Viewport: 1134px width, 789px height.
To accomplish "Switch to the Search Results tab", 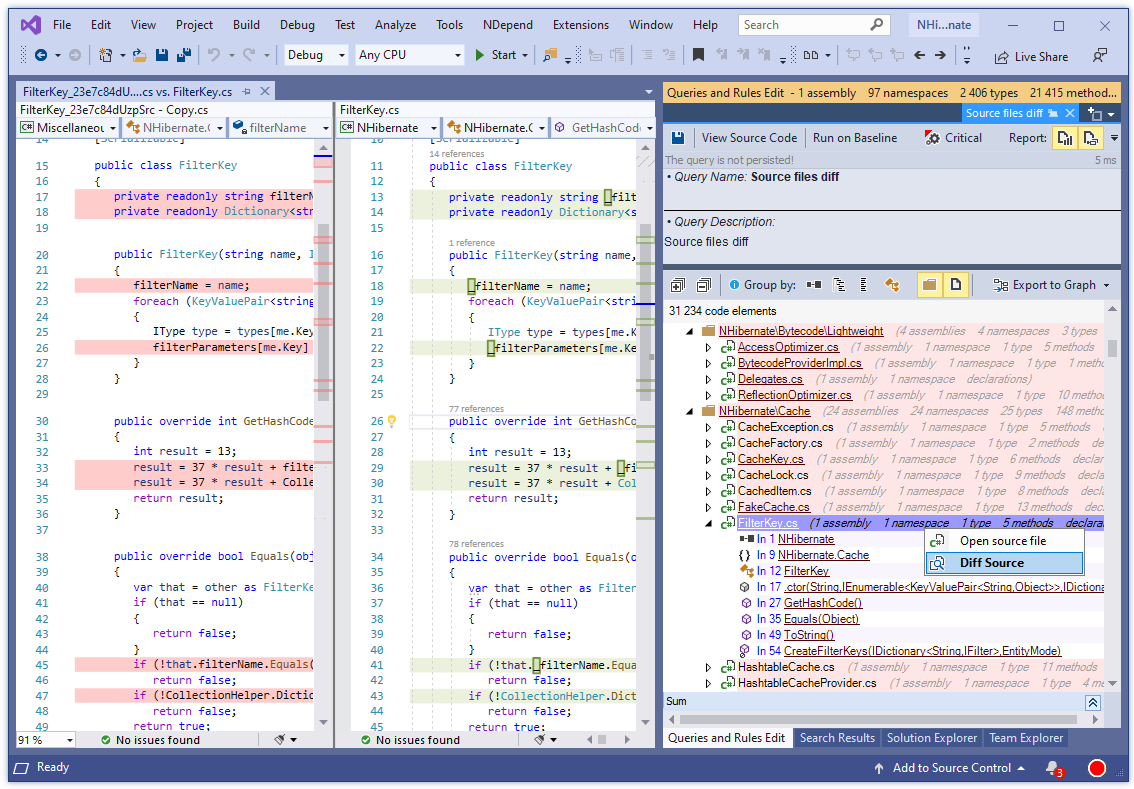I will pos(837,738).
